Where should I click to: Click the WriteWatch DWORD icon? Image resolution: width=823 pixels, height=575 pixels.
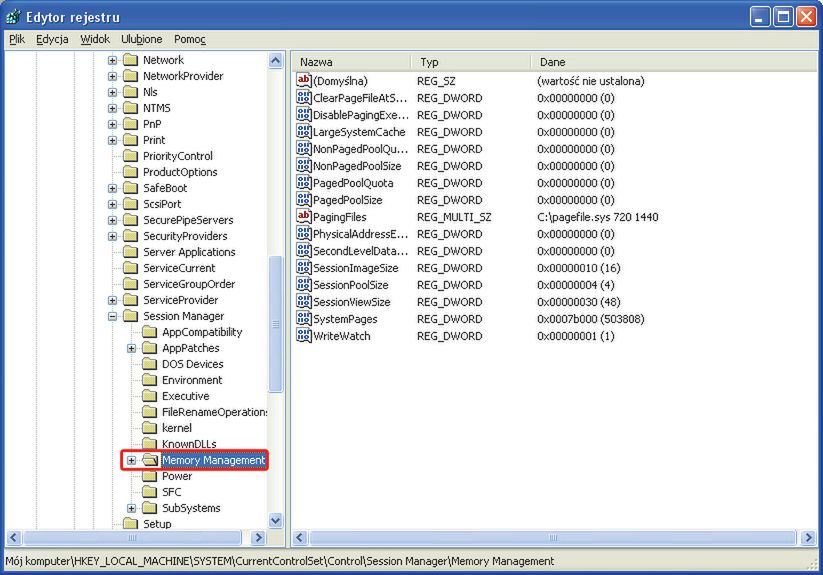(x=304, y=335)
